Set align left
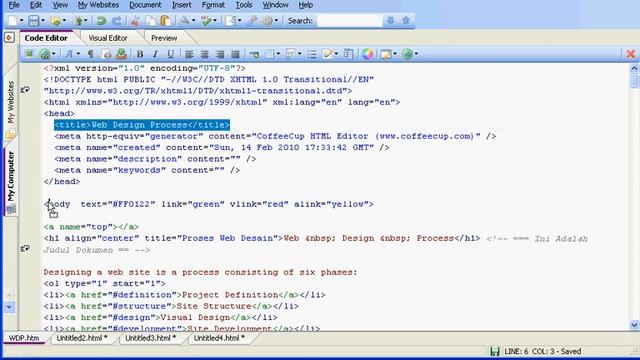Screen dimensions: 640x360 click(x=189, y=54)
